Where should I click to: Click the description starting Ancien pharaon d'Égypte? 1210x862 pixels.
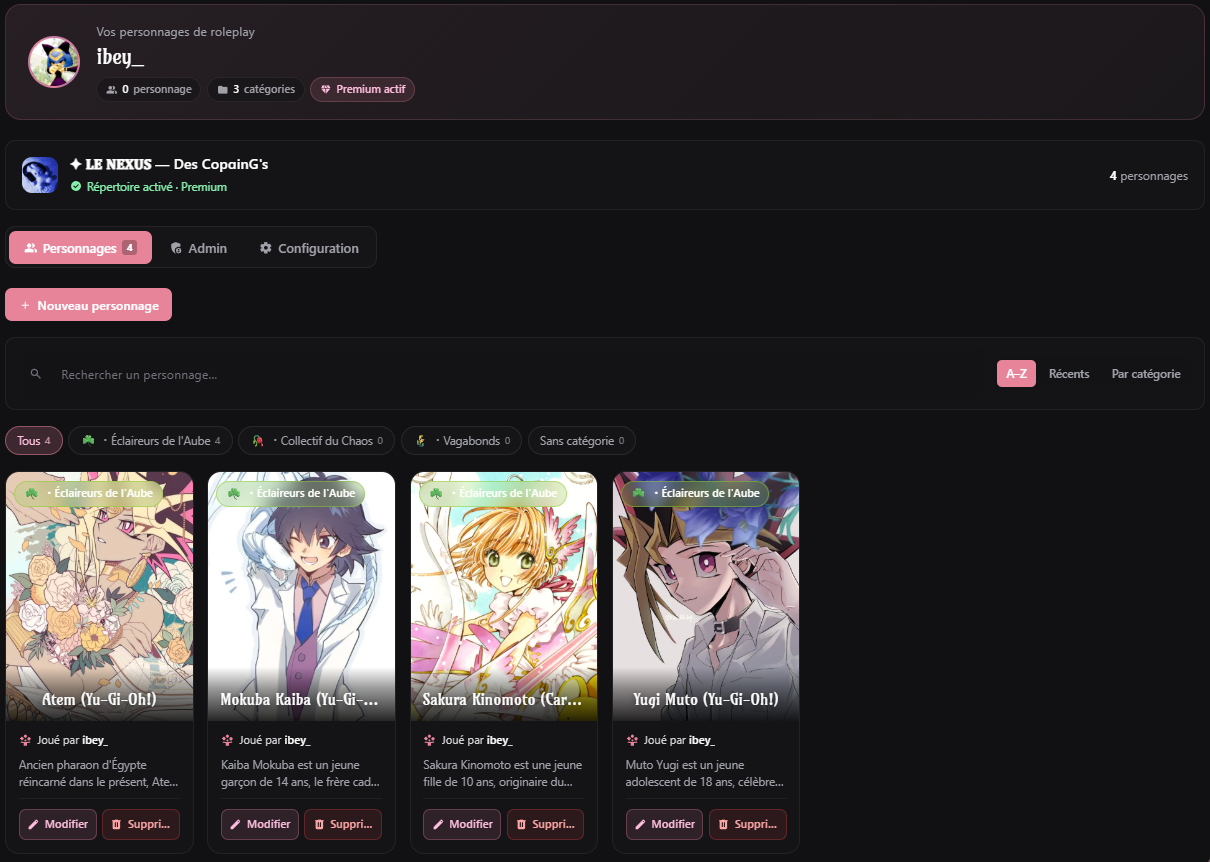[x=98, y=773]
